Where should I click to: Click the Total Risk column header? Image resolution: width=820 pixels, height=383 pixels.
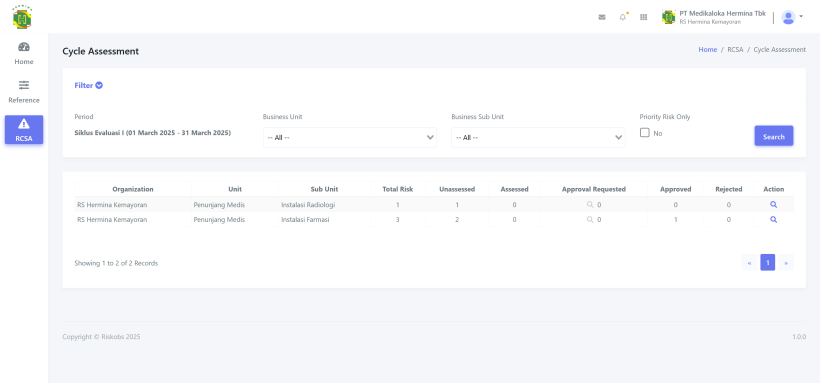click(x=398, y=189)
